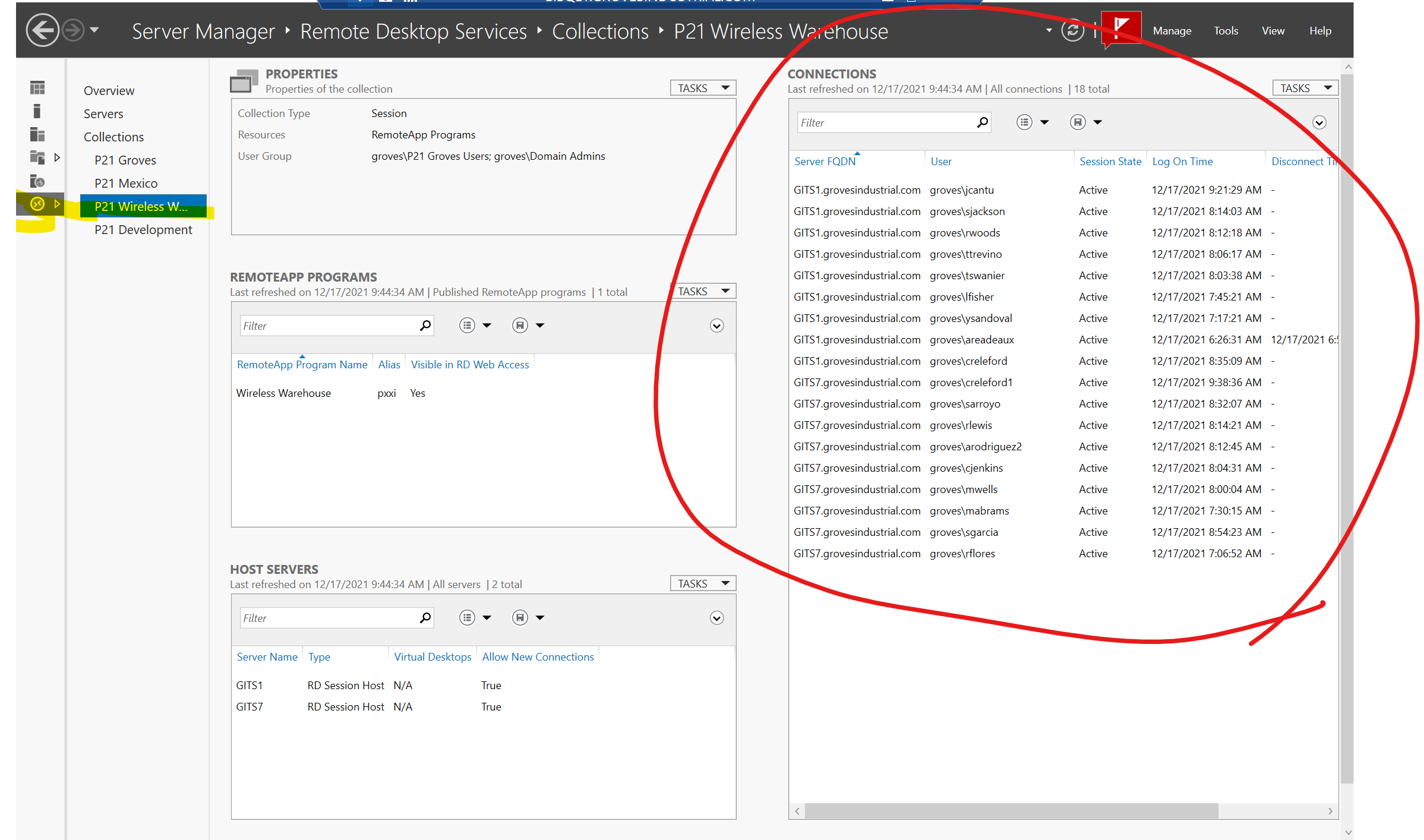1424x840 pixels.
Task: Click the back navigation arrow
Action: coord(42,30)
